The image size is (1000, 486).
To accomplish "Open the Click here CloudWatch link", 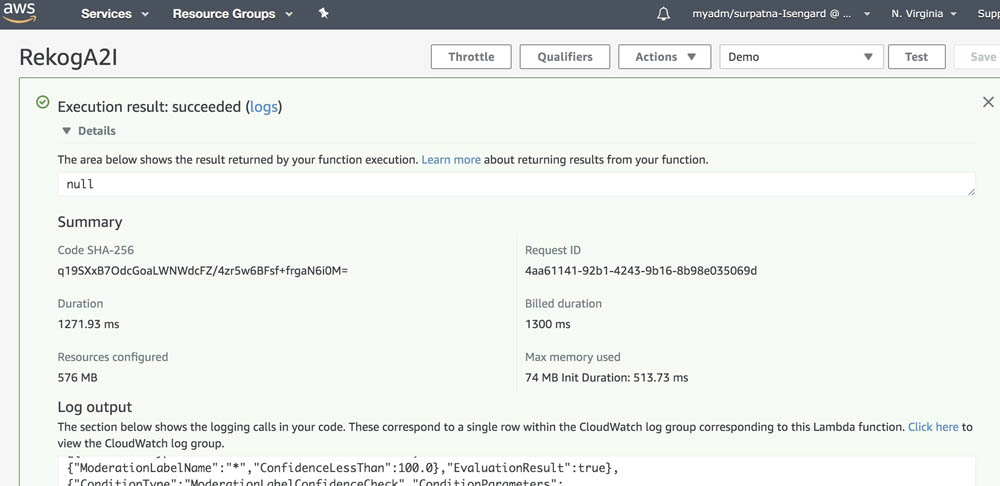I will click(933, 427).
